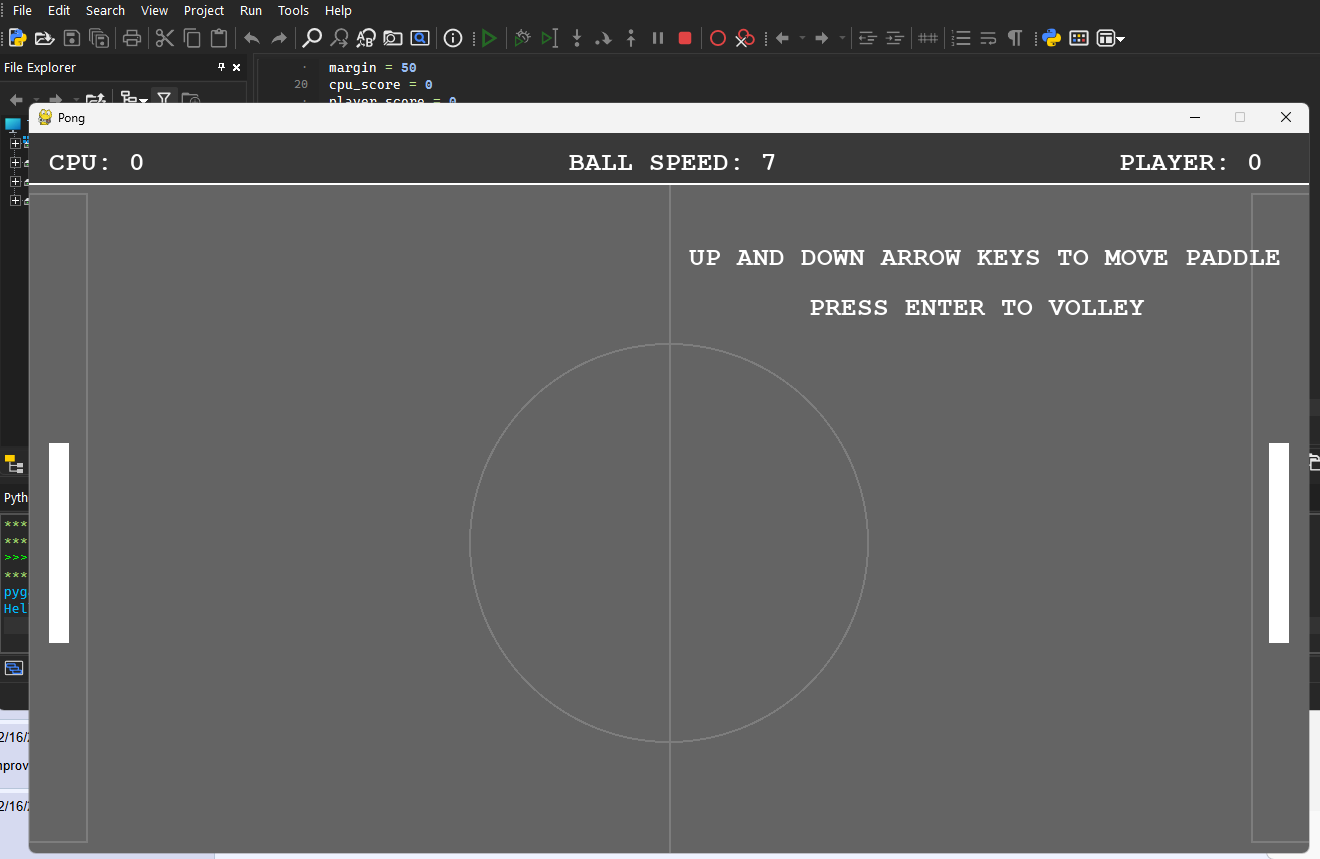Click the Save All icon

coord(99,38)
